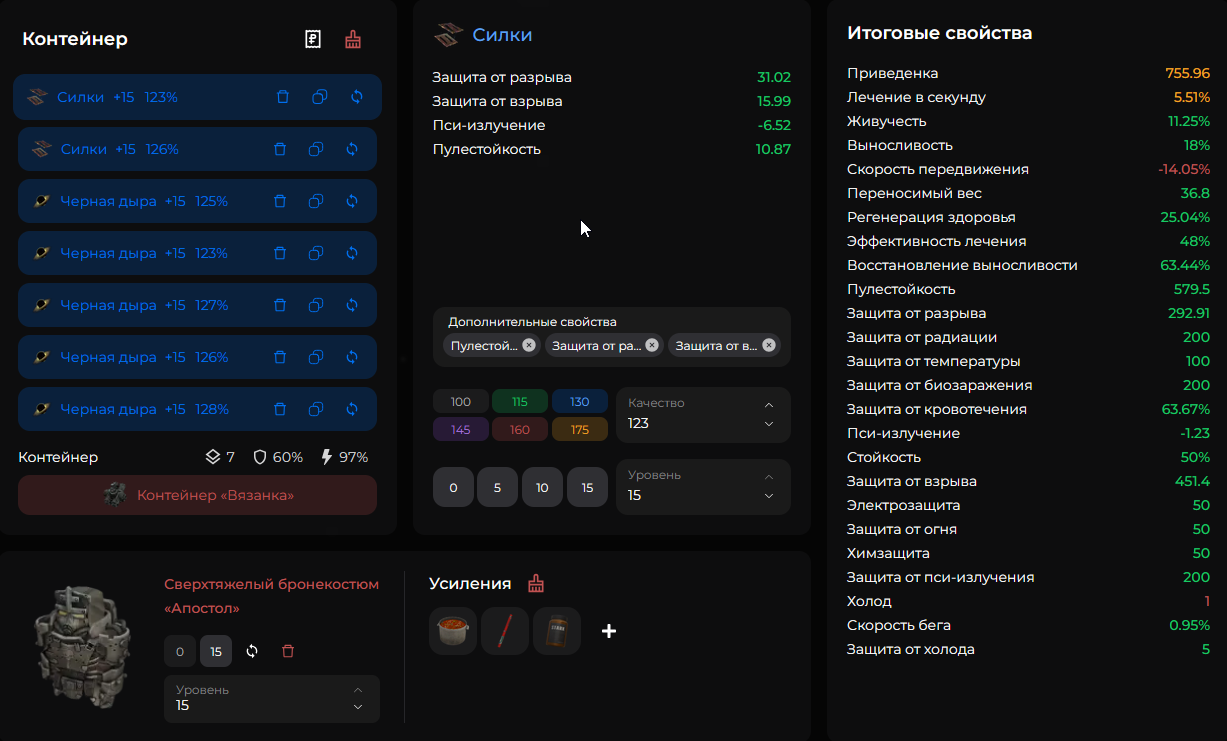Screen dimensions: 1227x741
Task: Set artifact level preset to 10
Action: click(542, 488)
